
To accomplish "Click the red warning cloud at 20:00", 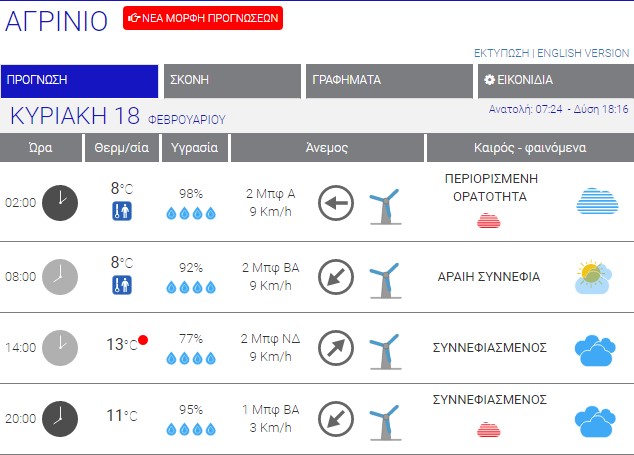I will [x=489, y=430].
